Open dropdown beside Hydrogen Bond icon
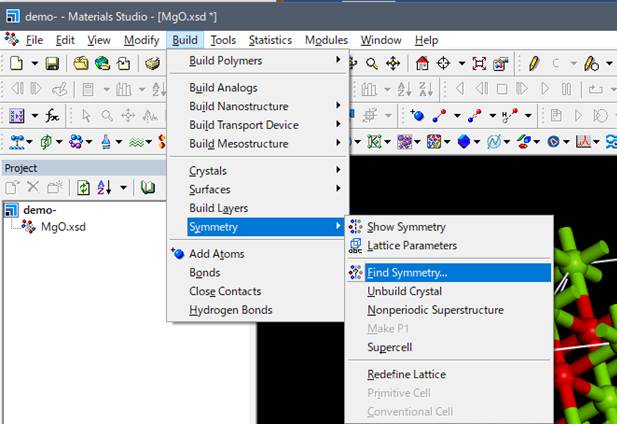This screenshot has height=424, width=617. click(x=528, y=116)
